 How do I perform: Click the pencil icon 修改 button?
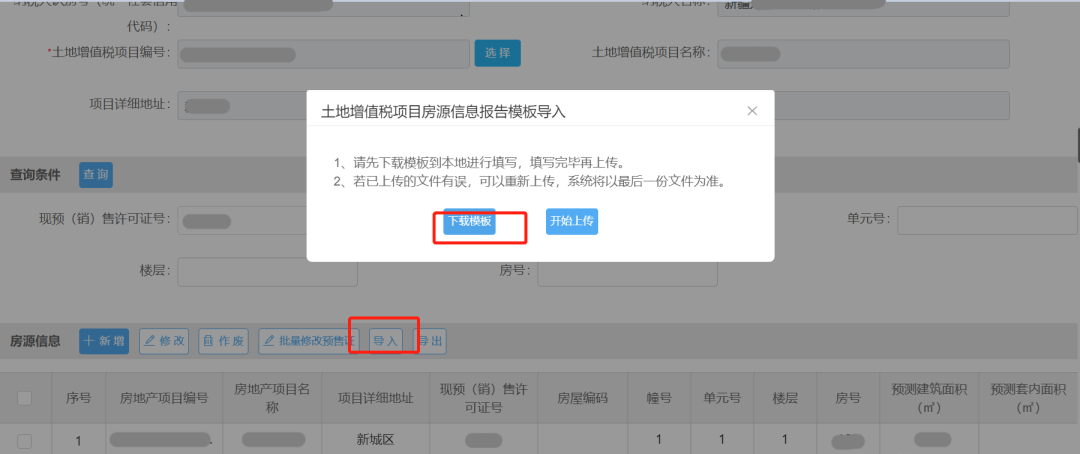[164, 341]
